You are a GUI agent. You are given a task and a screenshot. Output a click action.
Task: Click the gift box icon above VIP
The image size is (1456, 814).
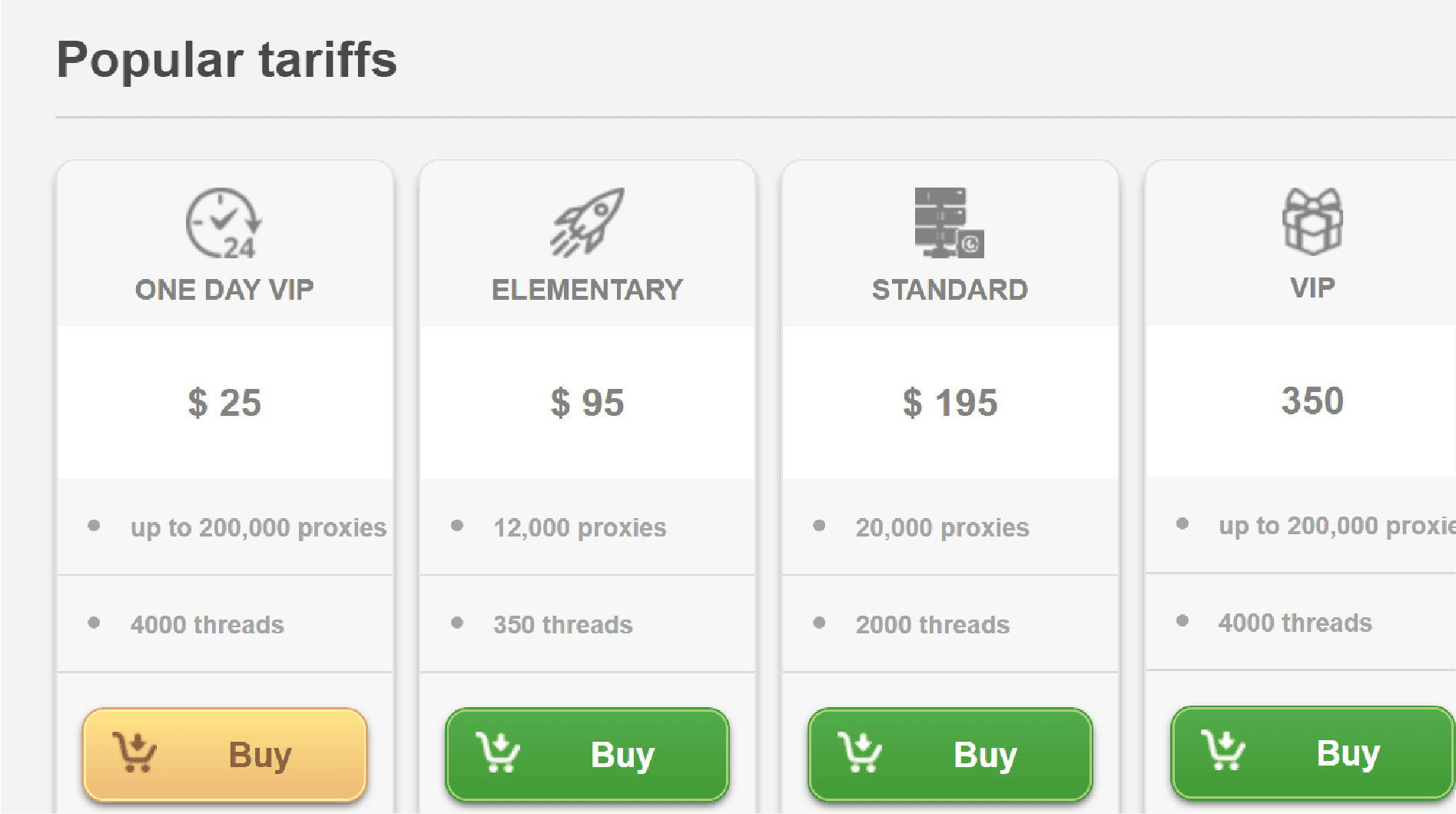[1312, 221]
